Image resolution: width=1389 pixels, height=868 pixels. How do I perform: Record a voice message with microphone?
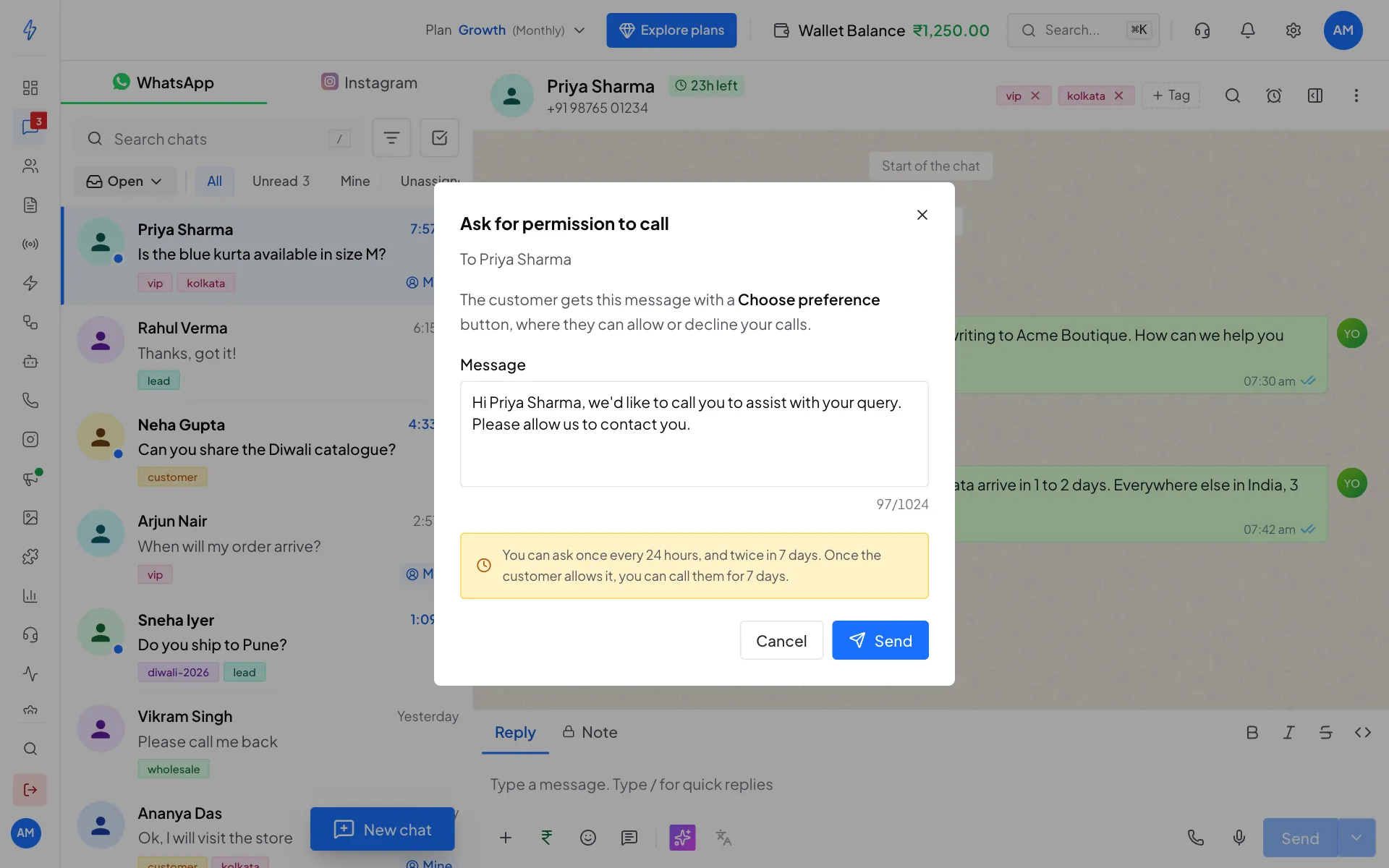1239,838
